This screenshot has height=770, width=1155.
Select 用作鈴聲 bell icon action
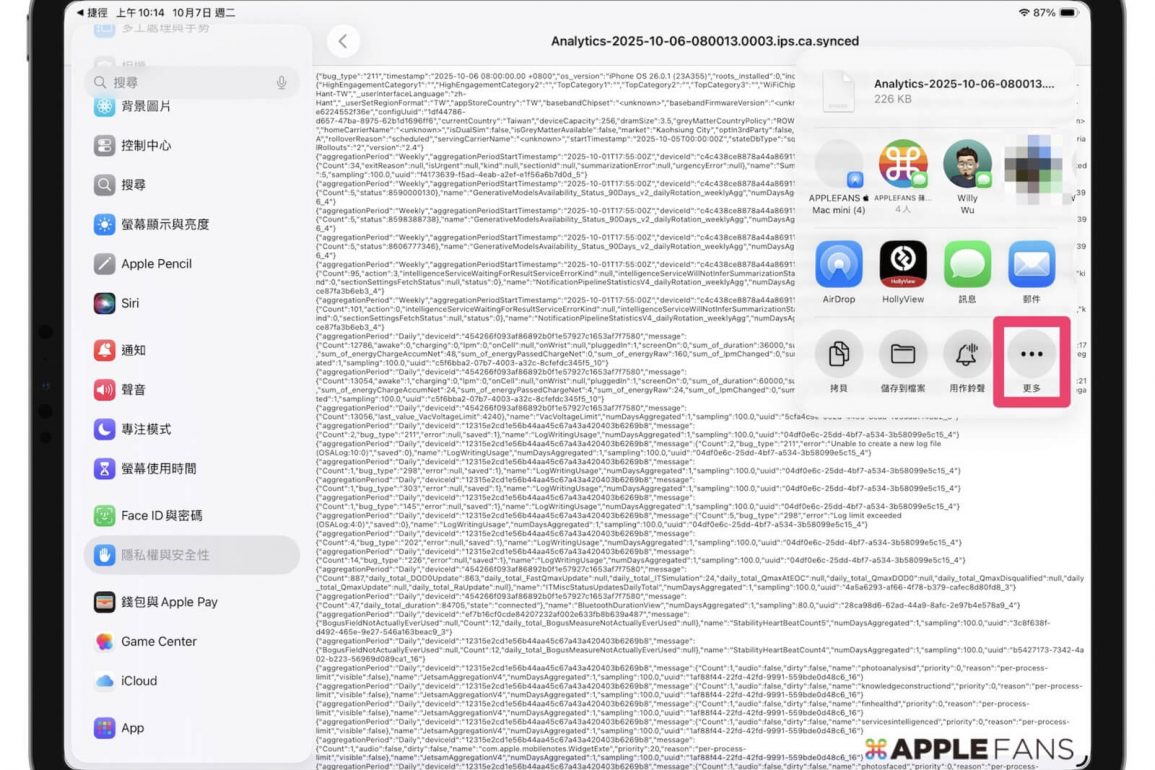(967, 354)
